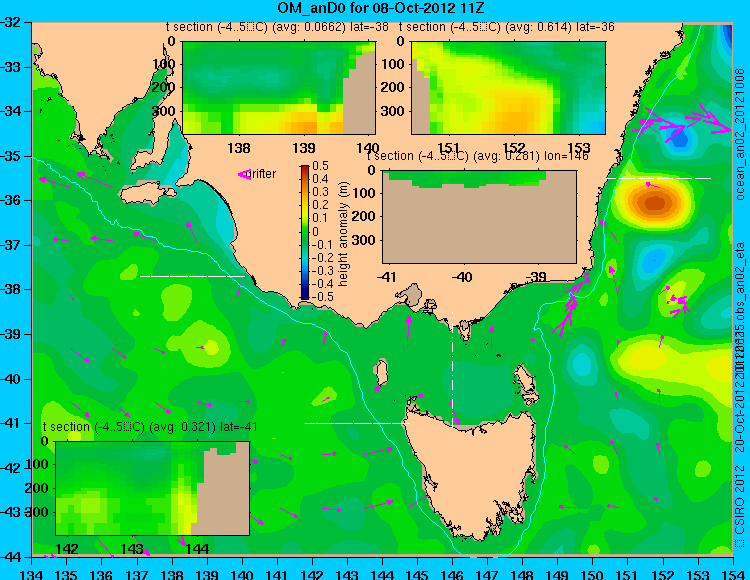Screen dimensions: 750x580
Task: Click on Flinders Island northeast of Tasmania
Action: (525, 381)
